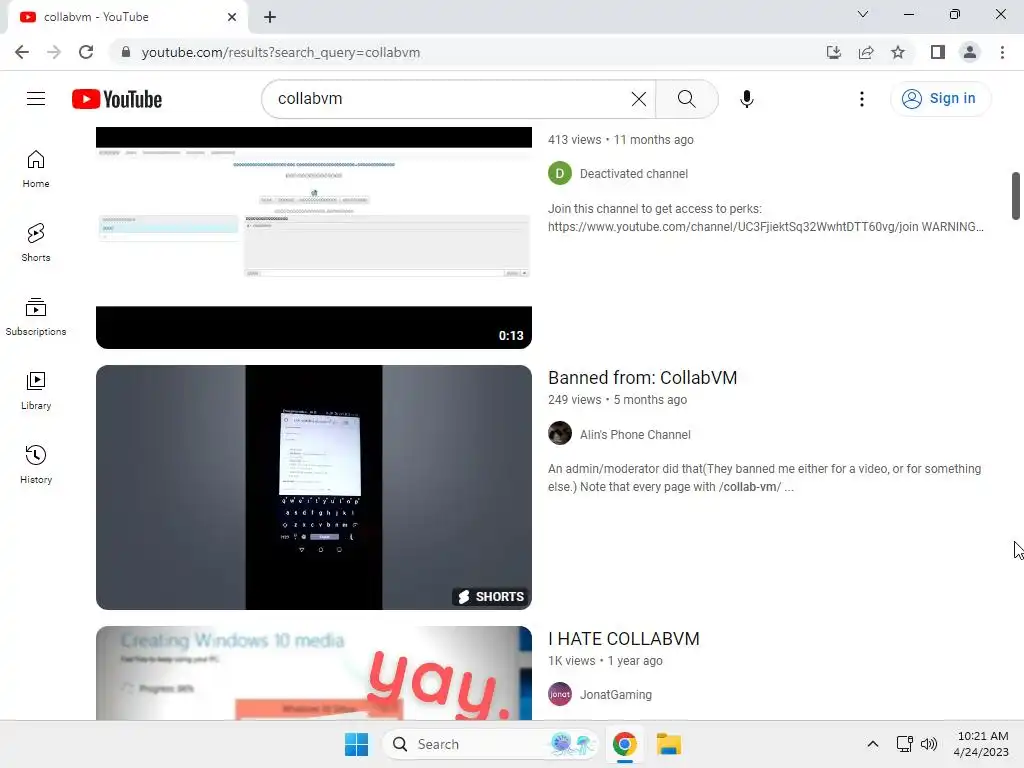Open JonatGaming channel link
This screenshot has width=1024, height=768.
pos(616,695)
